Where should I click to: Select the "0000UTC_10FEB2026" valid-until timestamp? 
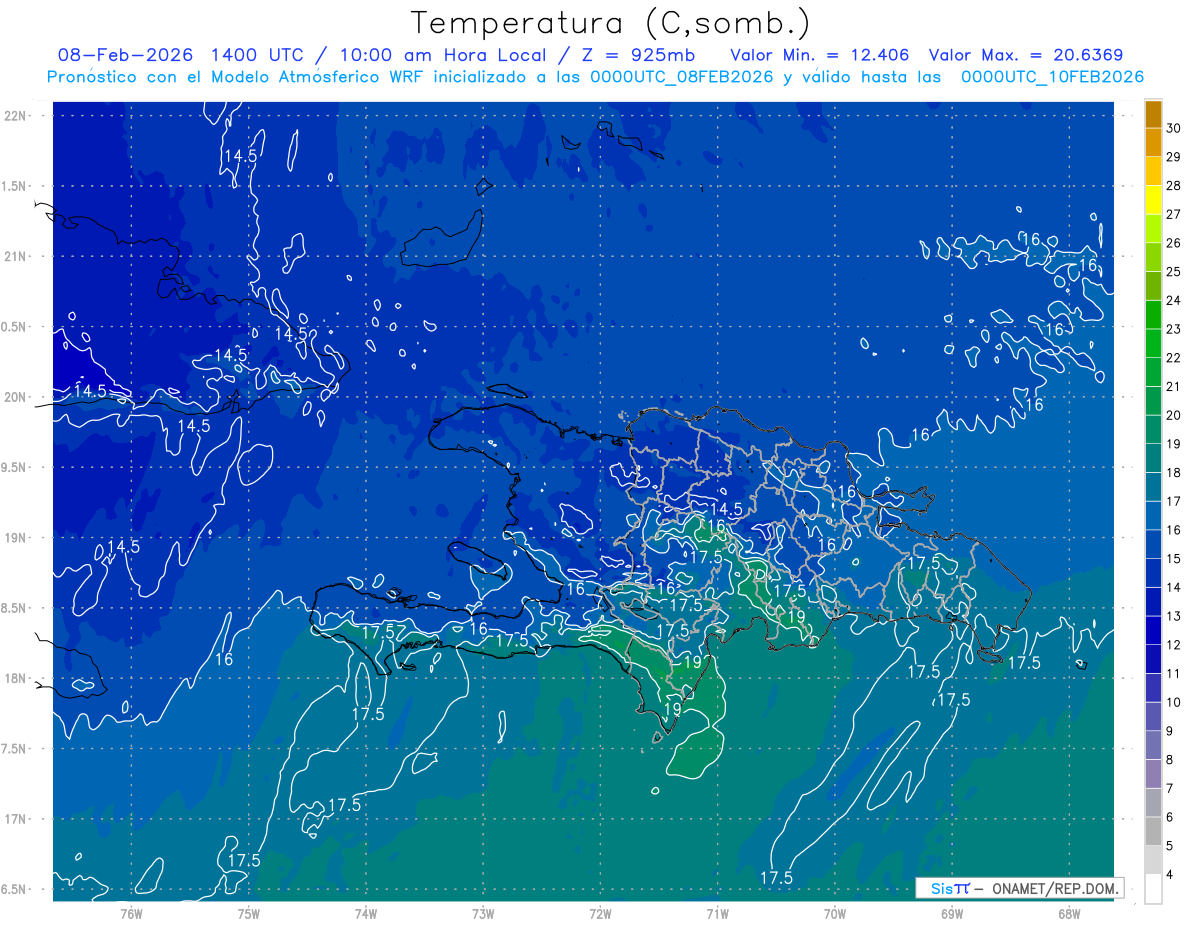(x=1053, y=77)
